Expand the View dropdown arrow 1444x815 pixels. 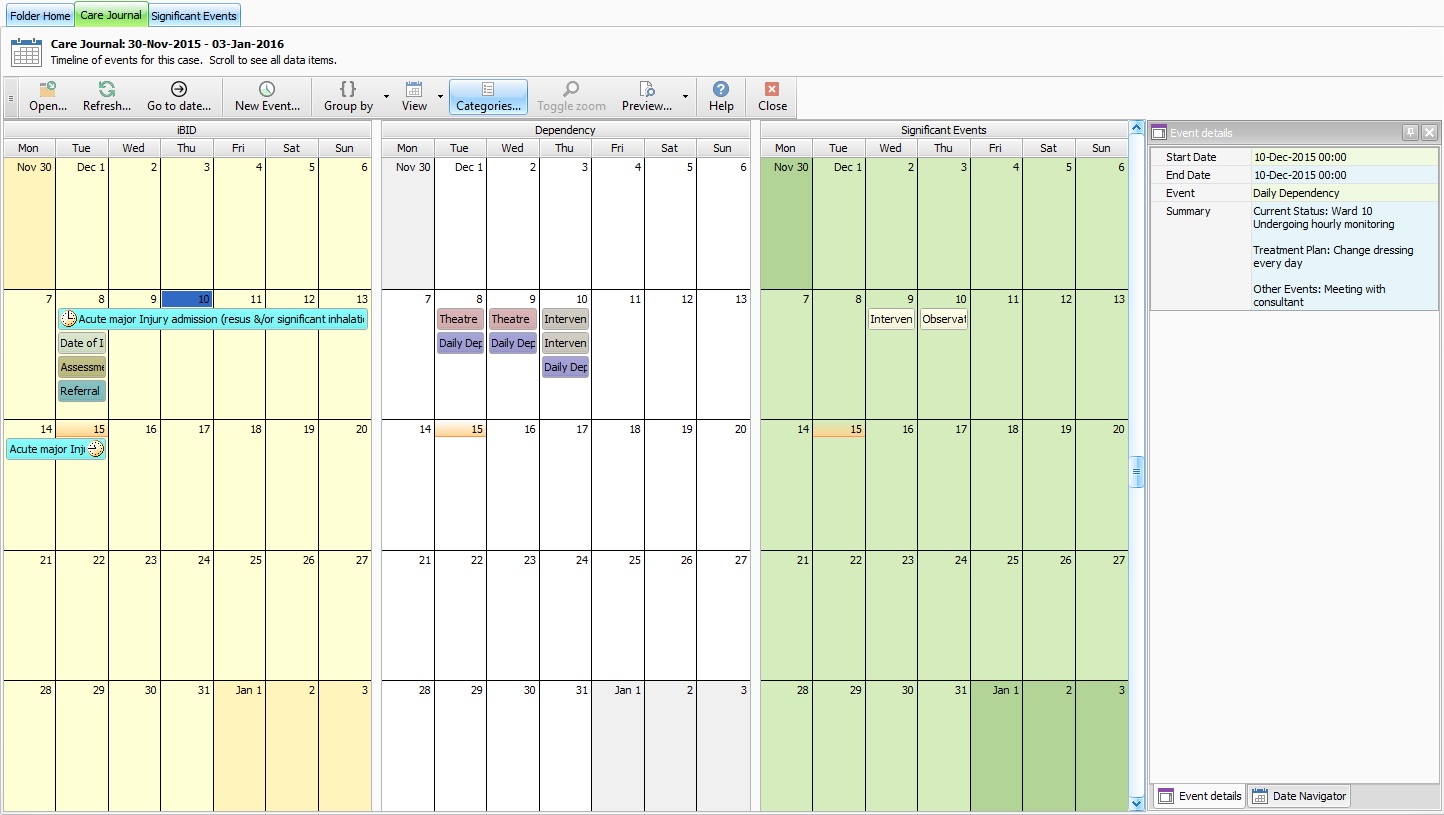(440, 97)
